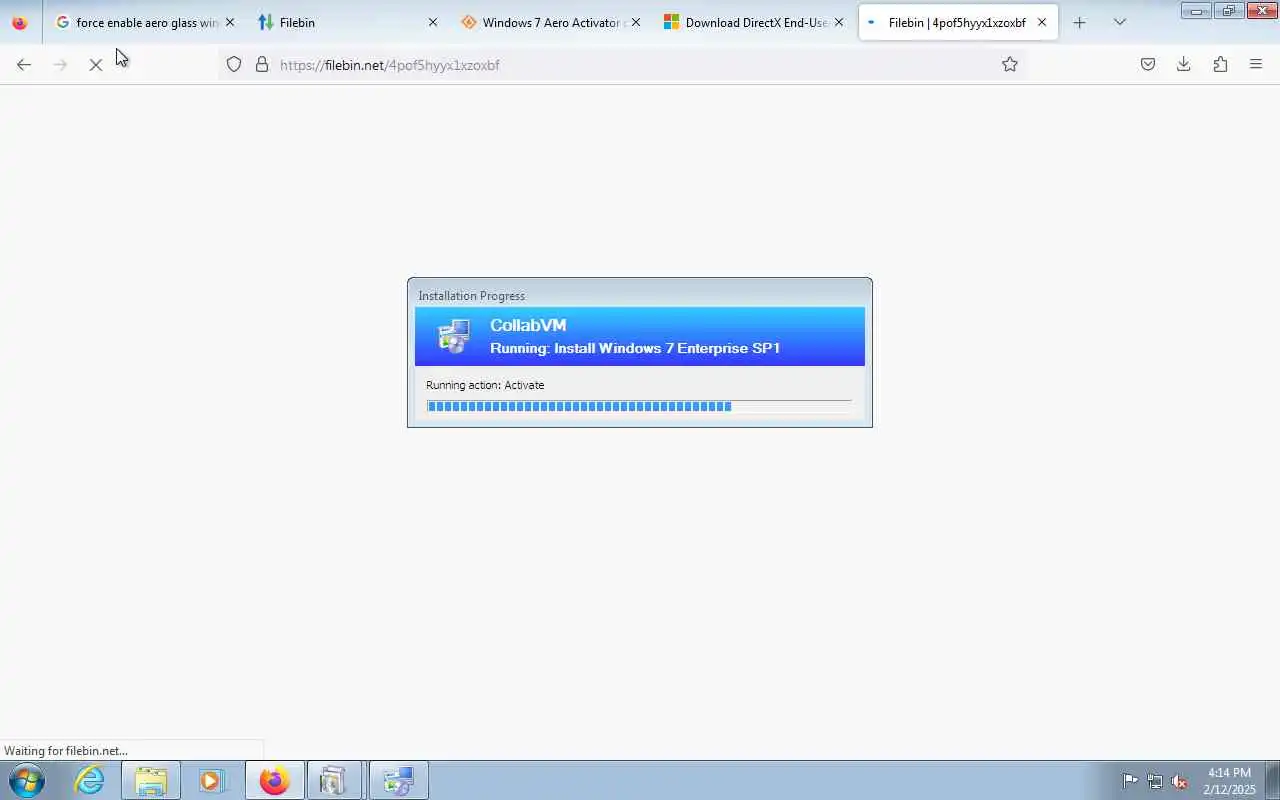Stop loading the page

[96, 65]
